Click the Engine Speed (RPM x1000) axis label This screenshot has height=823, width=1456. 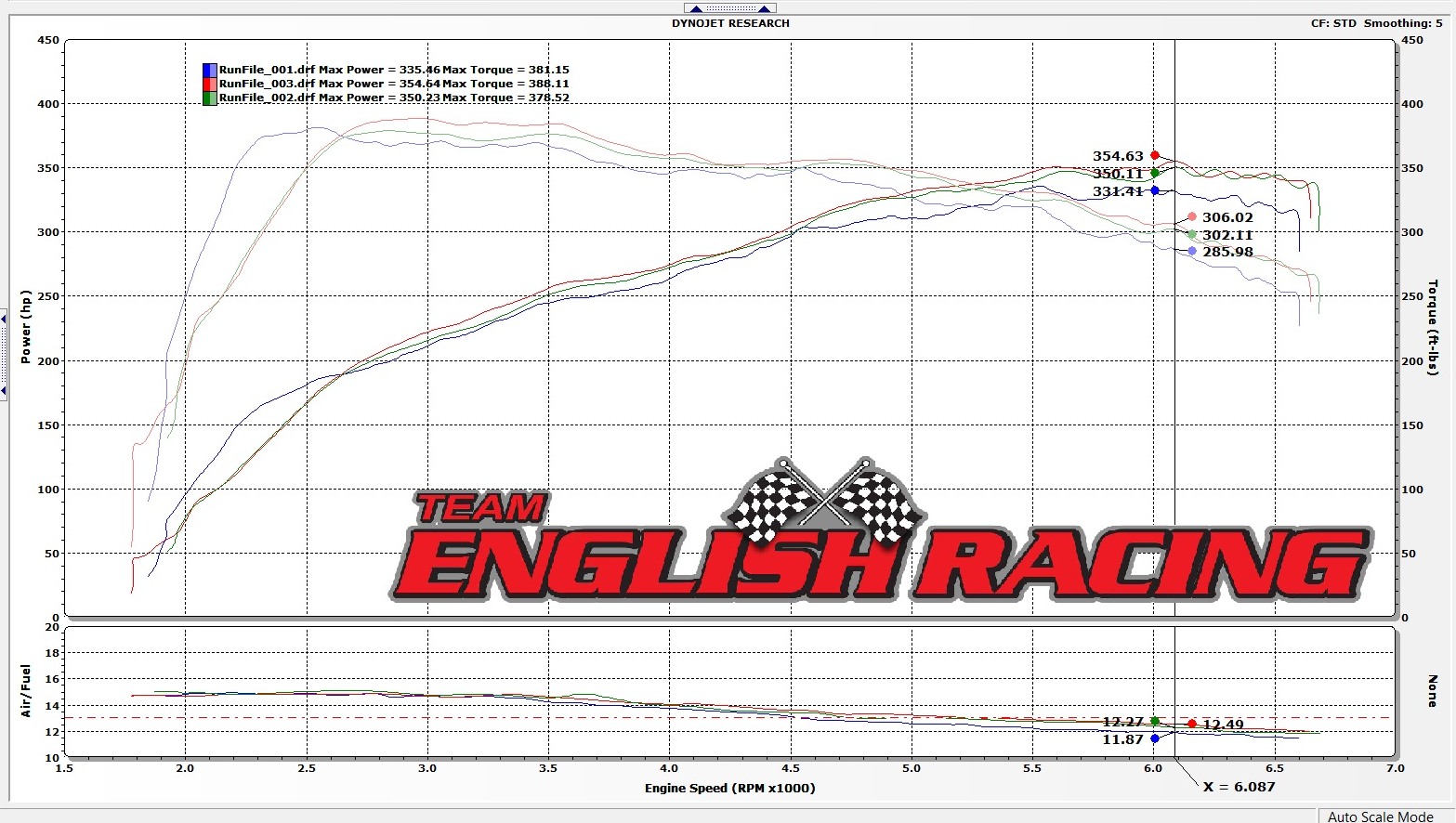(729, 788)
